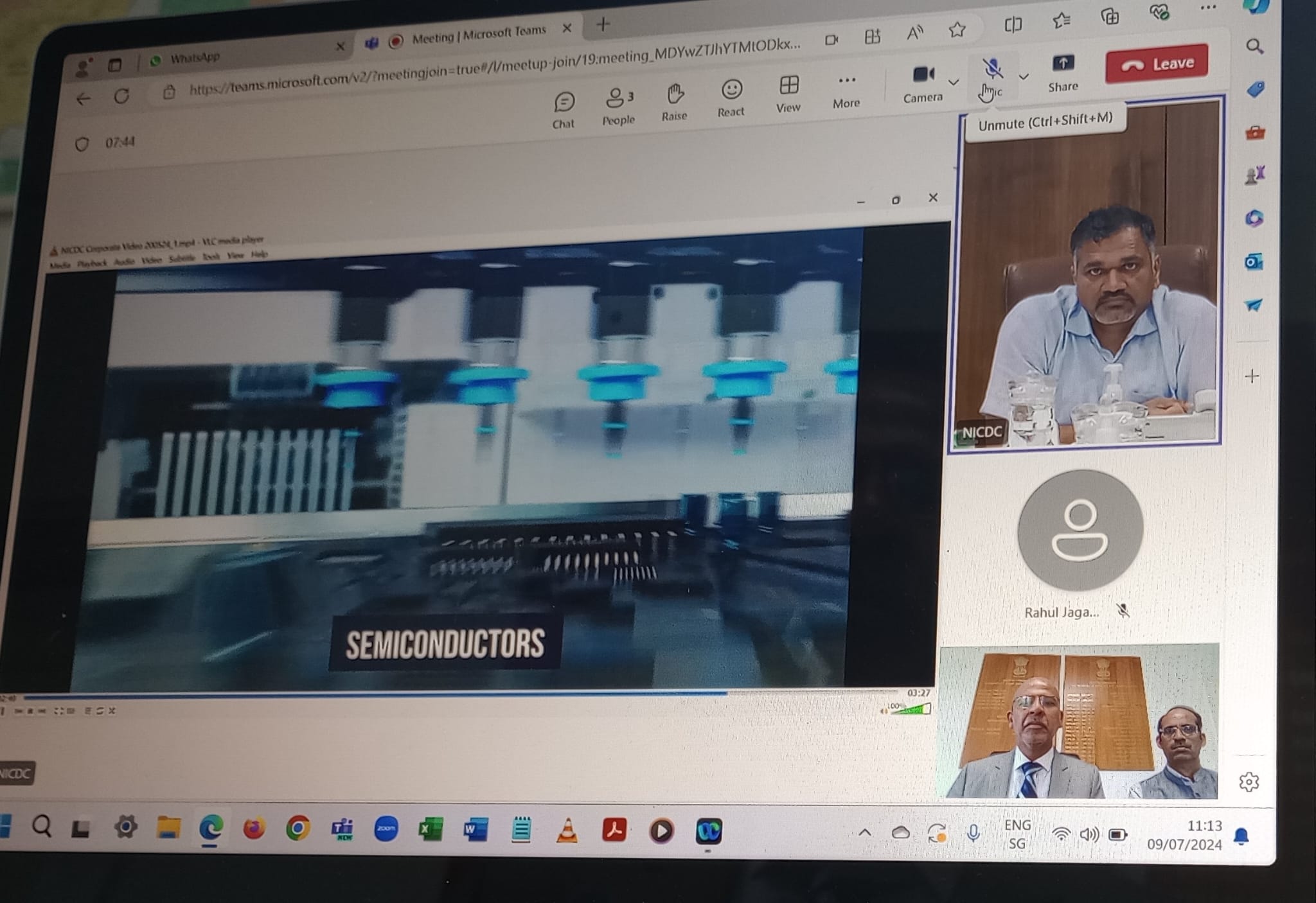Expand the Camera options chevron

pyautogui.click(x=954, y=82)
